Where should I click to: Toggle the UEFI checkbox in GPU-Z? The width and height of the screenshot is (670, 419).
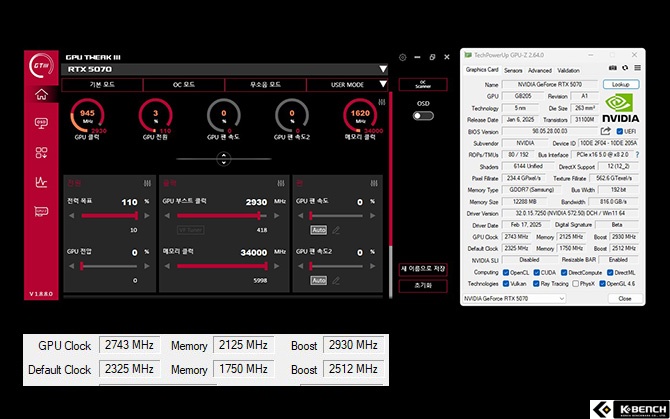point(620,131)
